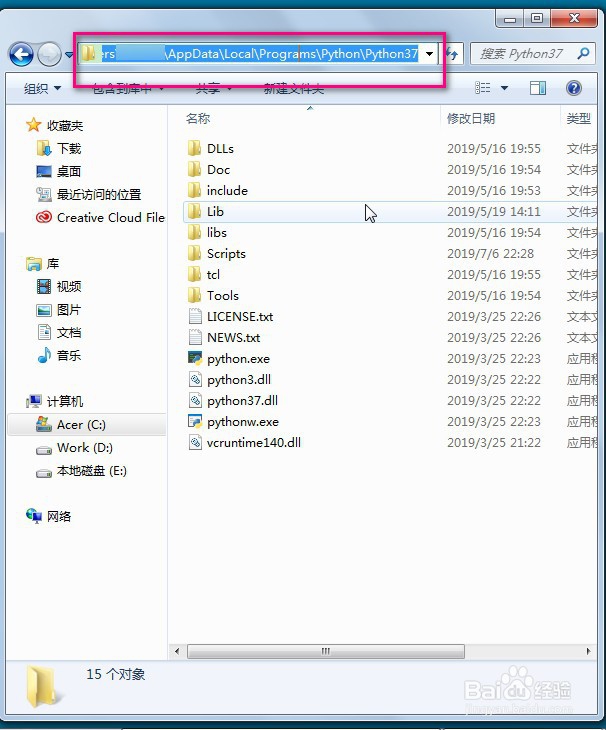Image resolution: width=606 pixels, height=730 pixels.
Task: Open the recent pages dropdown beside Forward button
Action: click(69, 54)
